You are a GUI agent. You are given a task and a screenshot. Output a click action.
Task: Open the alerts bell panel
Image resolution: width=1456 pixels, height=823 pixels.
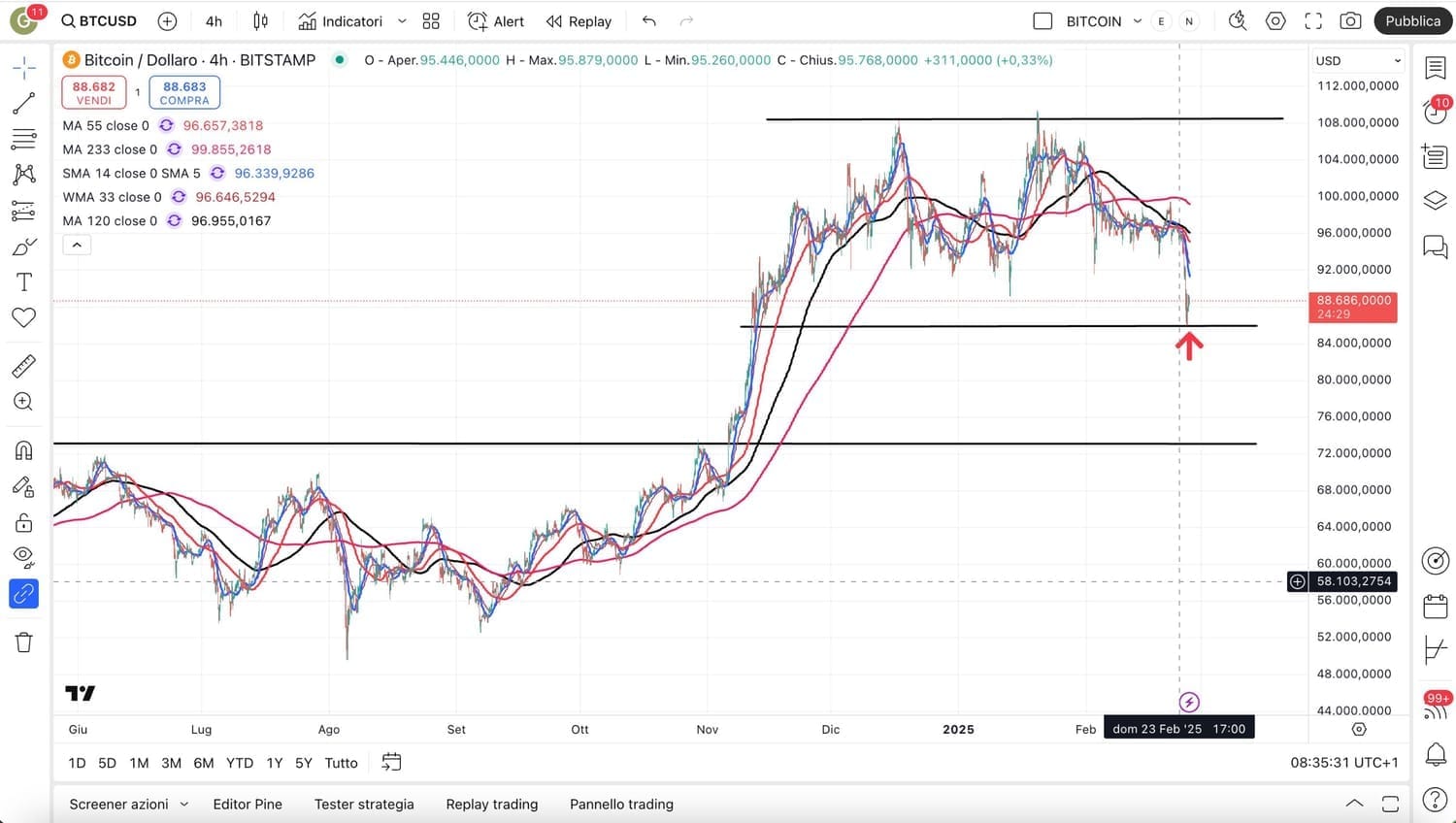point(1435,753)
